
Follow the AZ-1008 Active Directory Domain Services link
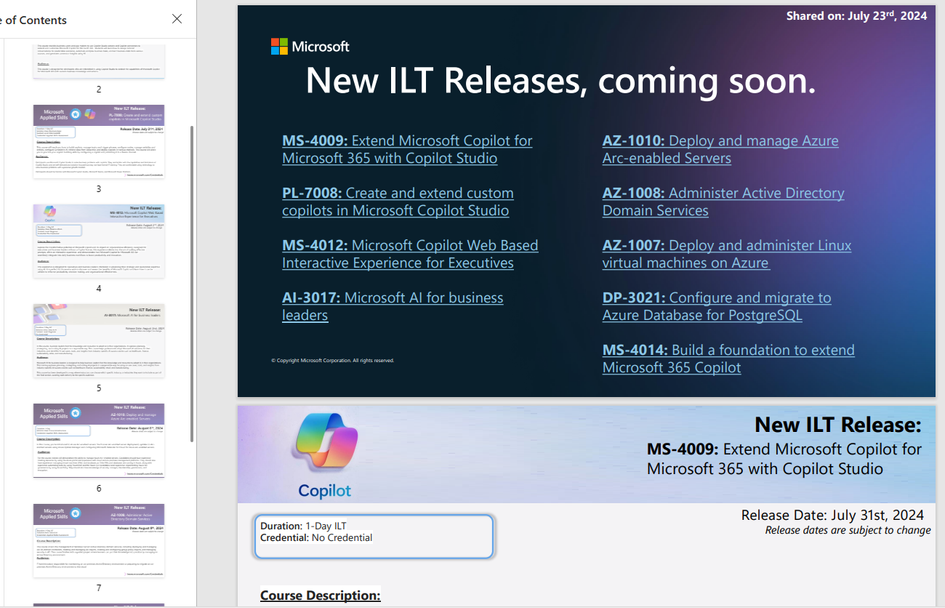tap(723, 202)
